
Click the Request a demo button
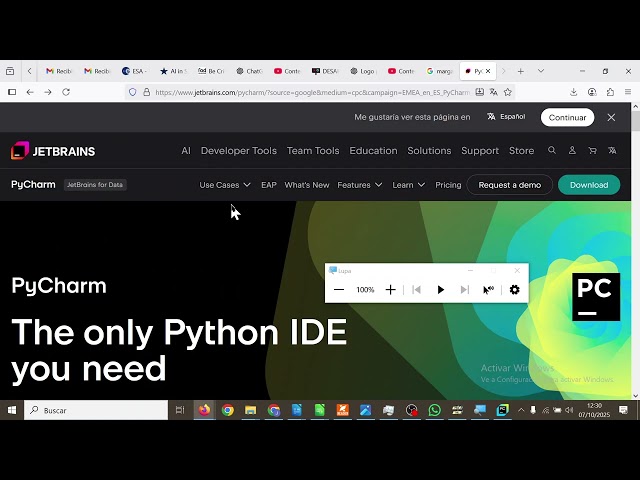(509, 185)
